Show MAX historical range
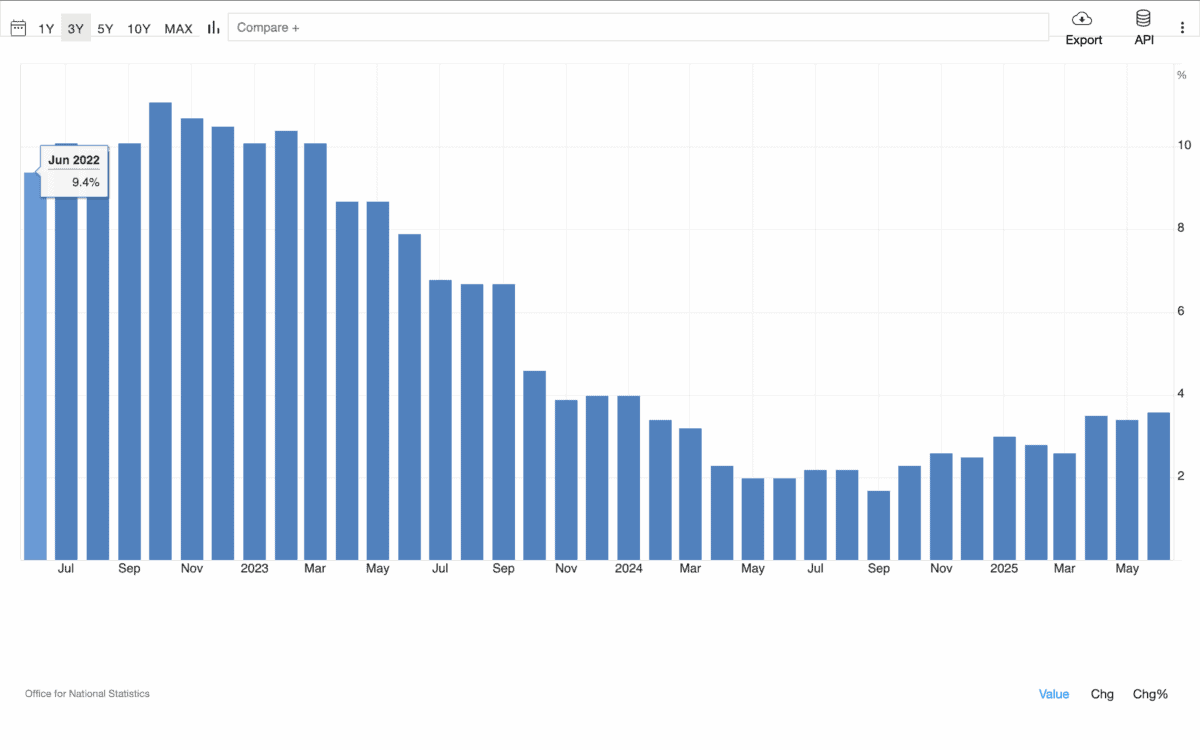 tap(178, 28)
